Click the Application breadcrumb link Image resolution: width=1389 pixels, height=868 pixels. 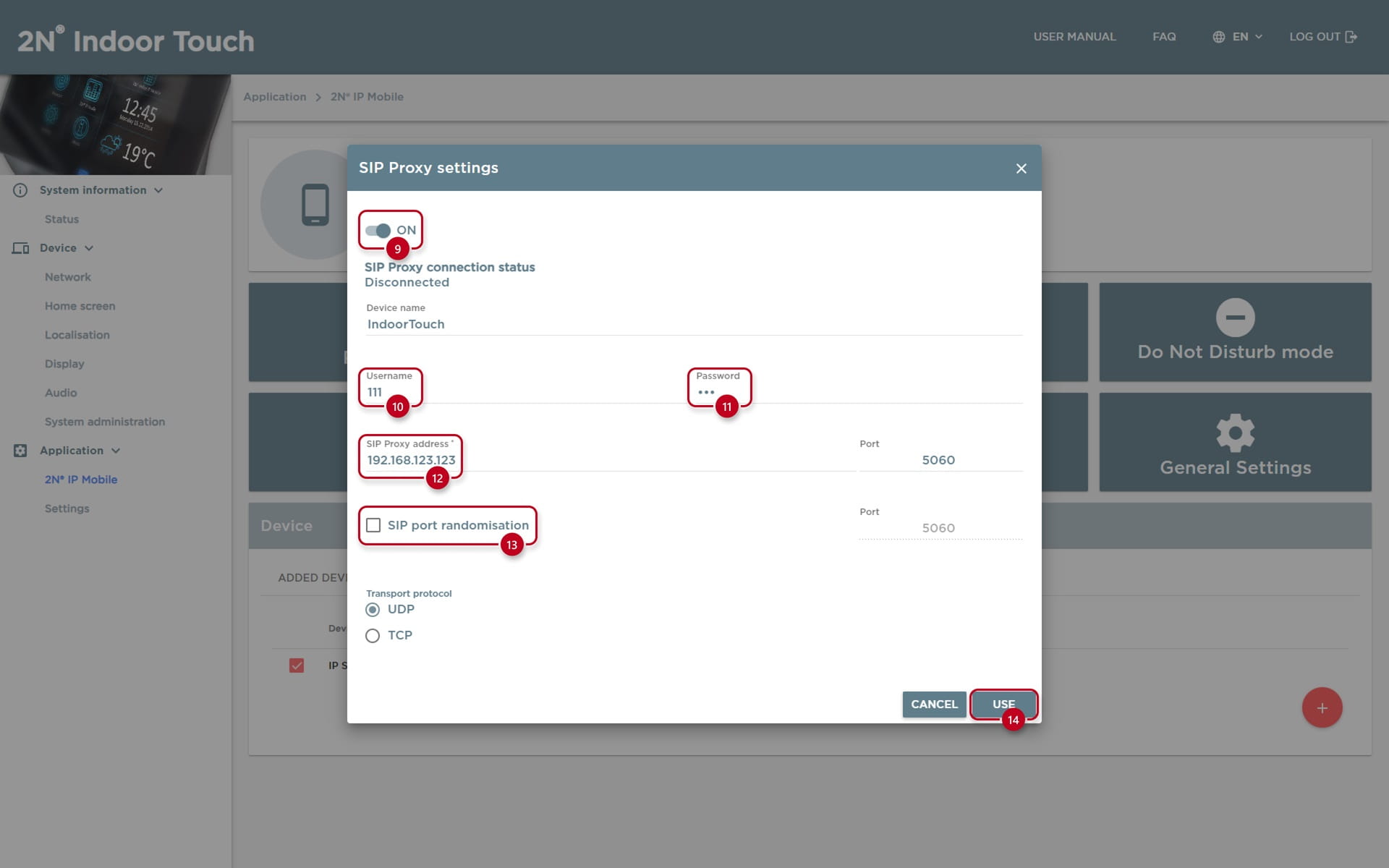click(274, 97)
